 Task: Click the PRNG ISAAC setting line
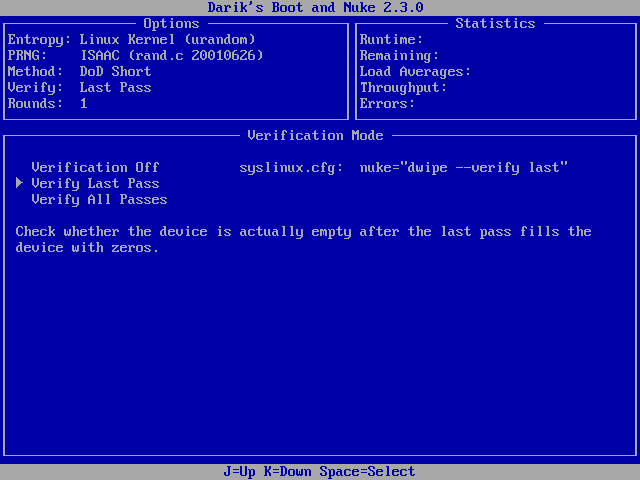pyautogui.click(x=135, y=55)
